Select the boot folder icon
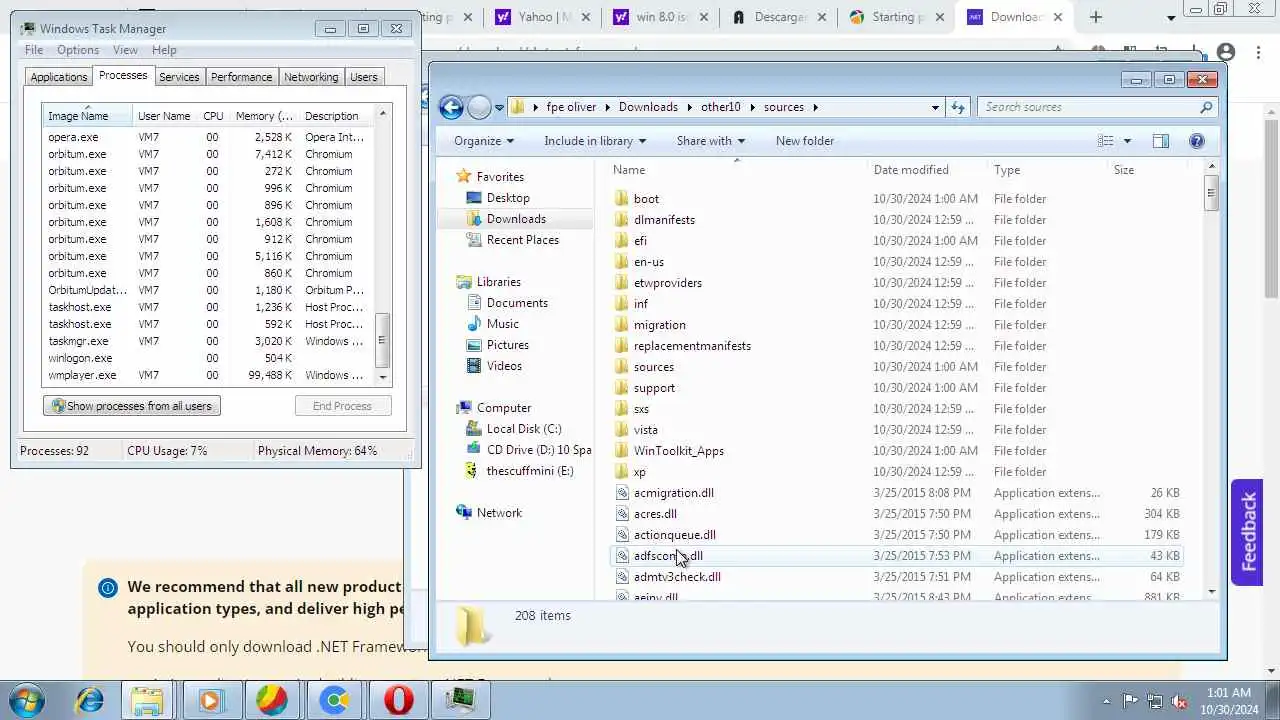This screenshot has height=720, width=1280. pos(622,199)
